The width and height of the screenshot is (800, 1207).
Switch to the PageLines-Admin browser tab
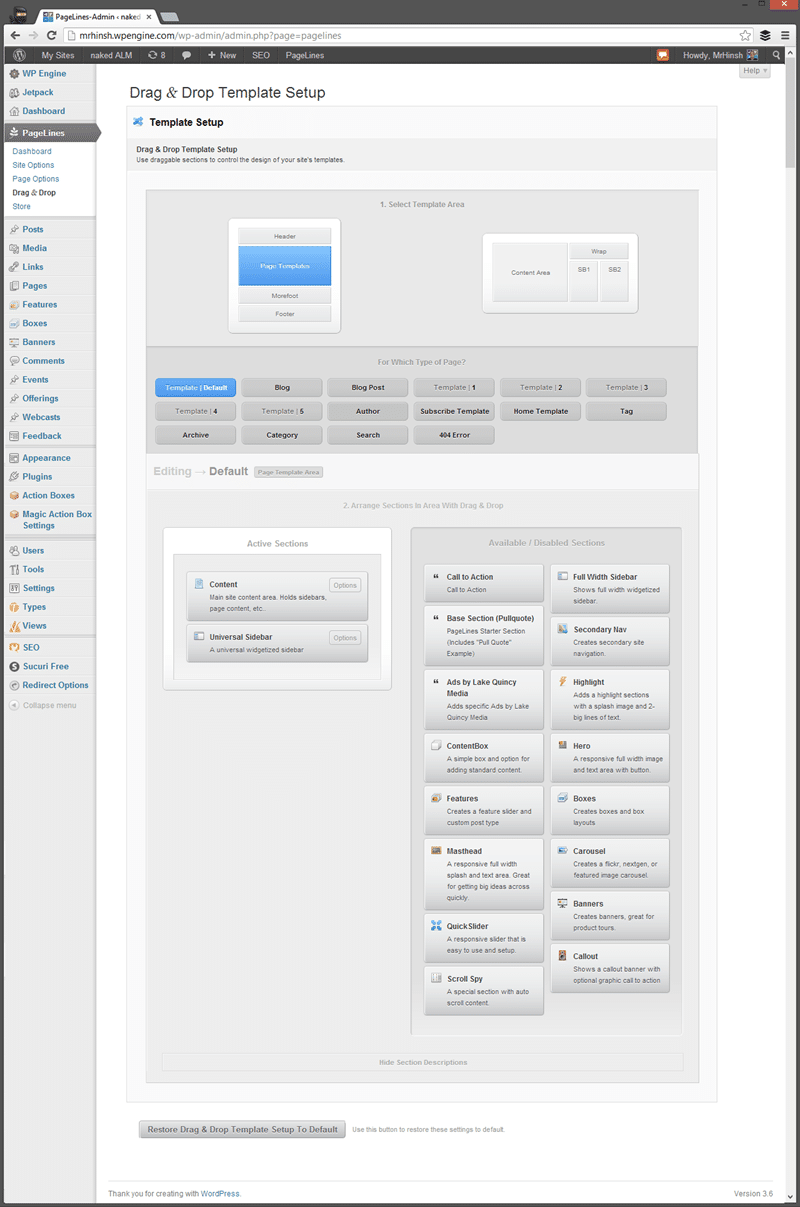coord(98,17)
